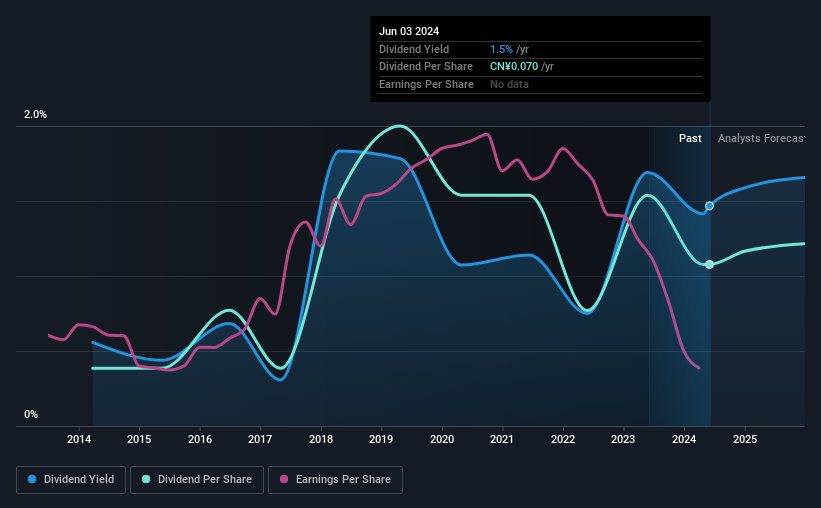Click the 2025 x-axis label

coord(745,439)
